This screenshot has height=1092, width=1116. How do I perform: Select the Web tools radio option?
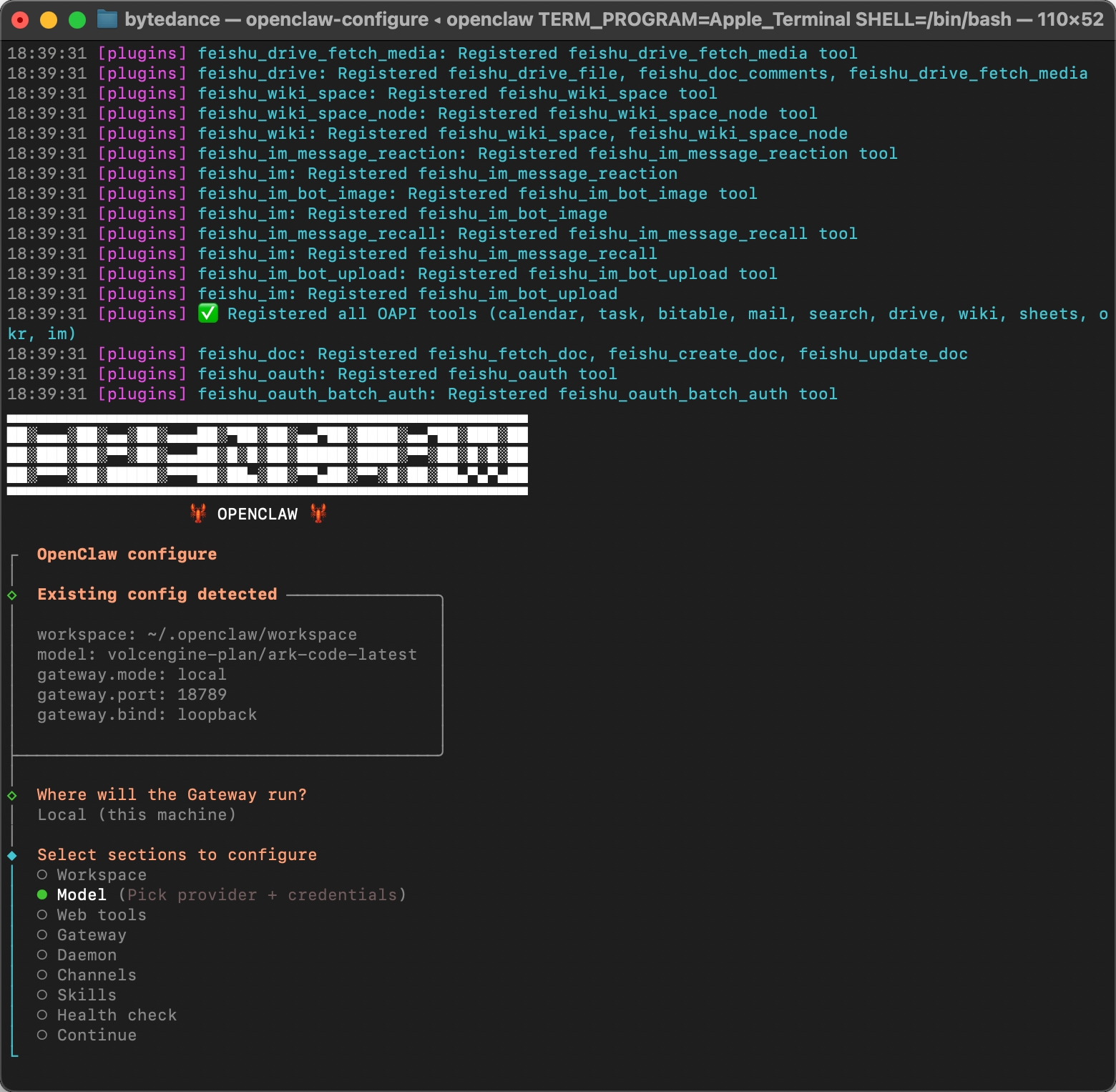[42, 915]
